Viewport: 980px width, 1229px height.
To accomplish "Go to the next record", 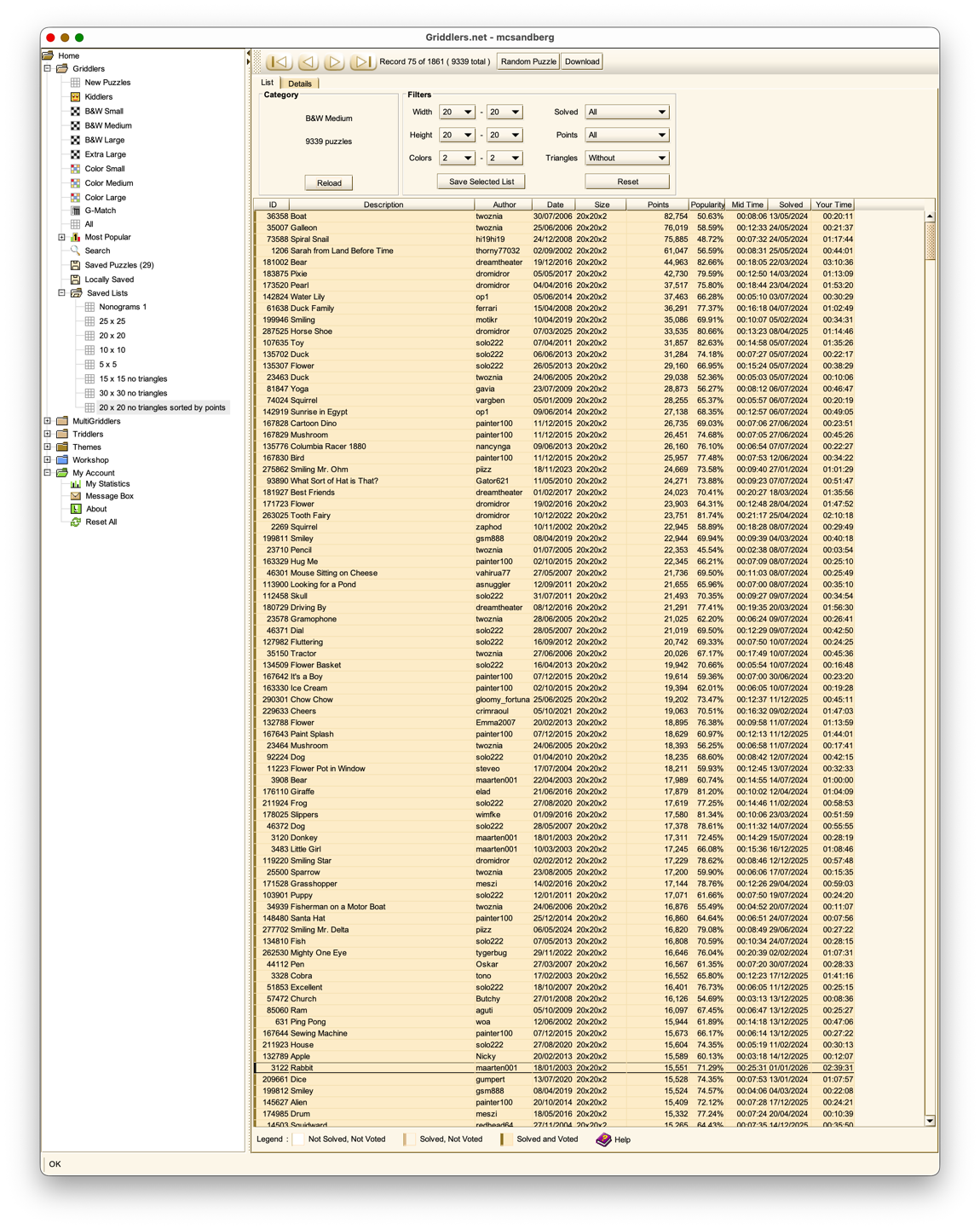I will pyautogui.click(x=335, y=61).
